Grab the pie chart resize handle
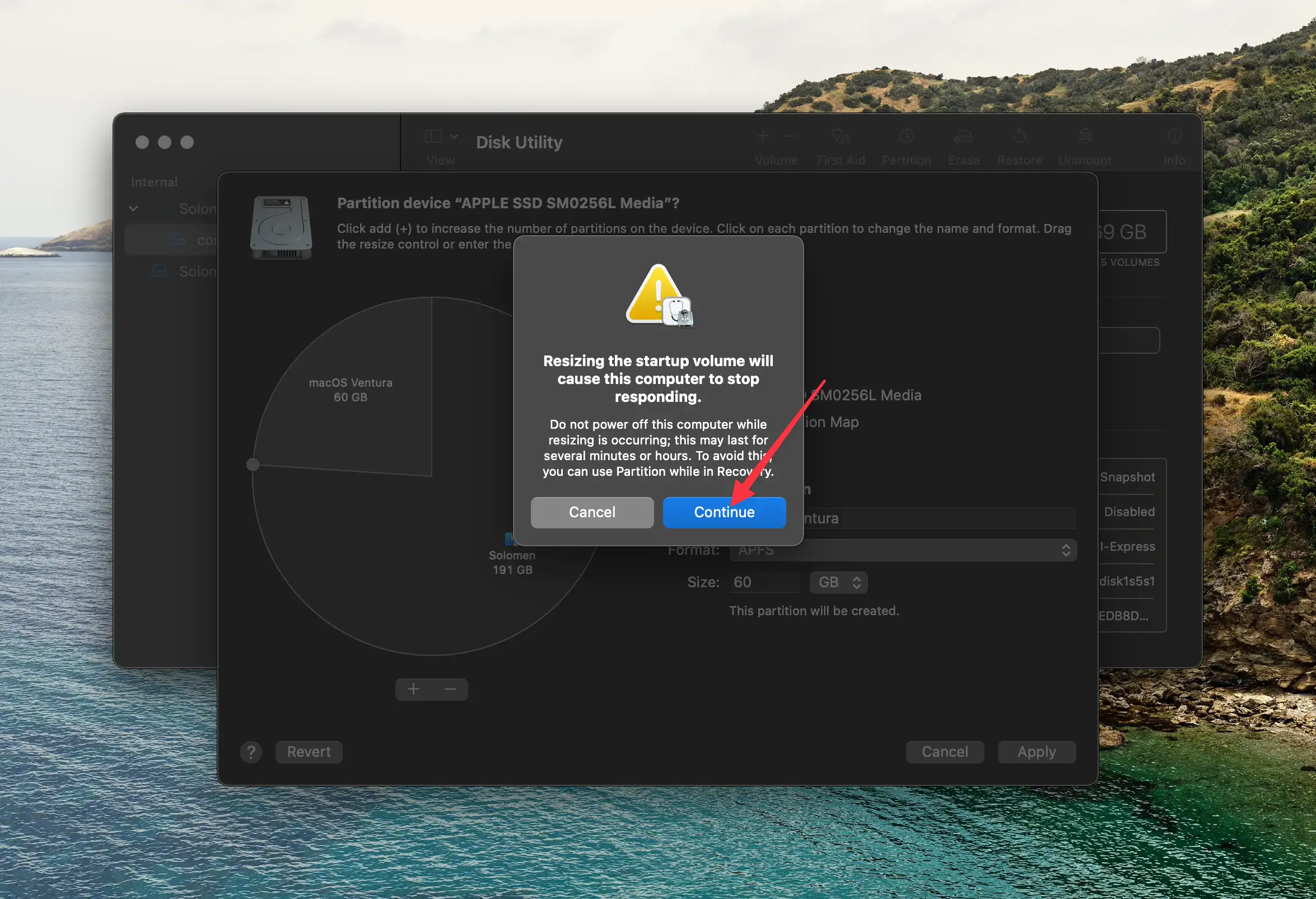Viewport: 1316px width, 899px height. coord(253,464)
